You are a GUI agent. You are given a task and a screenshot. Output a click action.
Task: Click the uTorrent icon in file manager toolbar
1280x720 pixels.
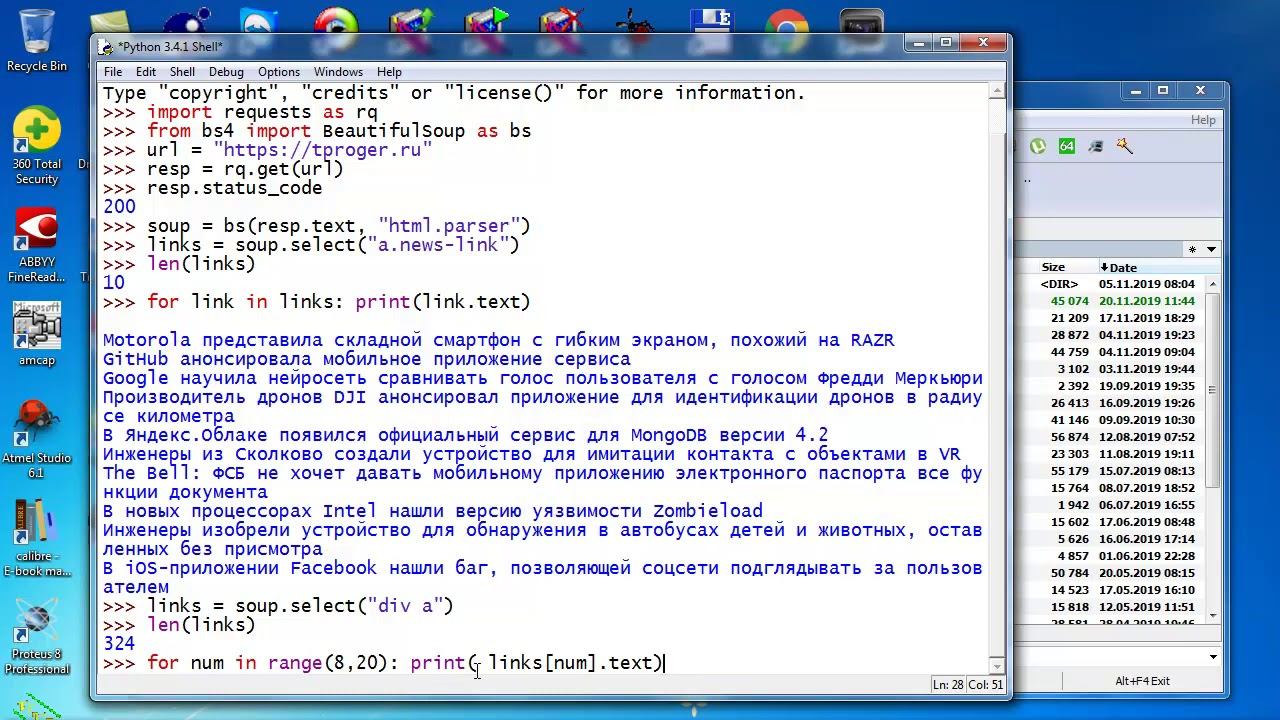coord(1039,146)
